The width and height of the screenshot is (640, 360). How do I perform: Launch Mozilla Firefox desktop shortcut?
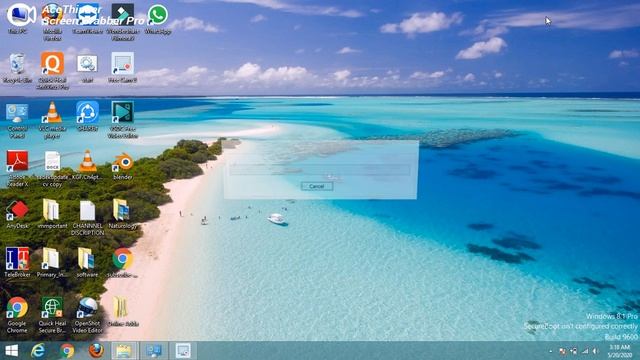click(x=52, y=15)
